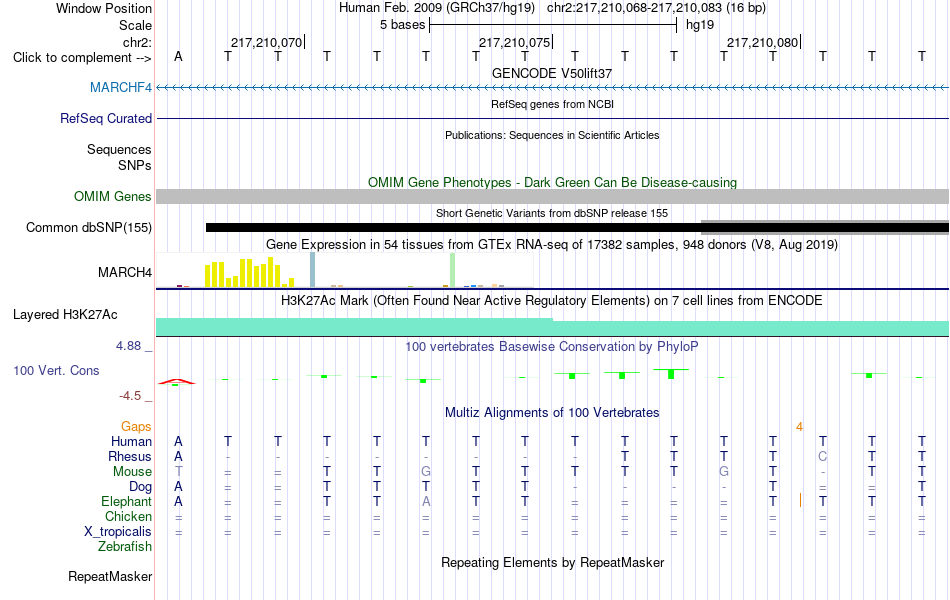Image resolution: width=950 pixels, height=600 pixels.
Task: Click the MARCH4 GTEx expression label
Action: pyautogui.click(x=125, y=272)
